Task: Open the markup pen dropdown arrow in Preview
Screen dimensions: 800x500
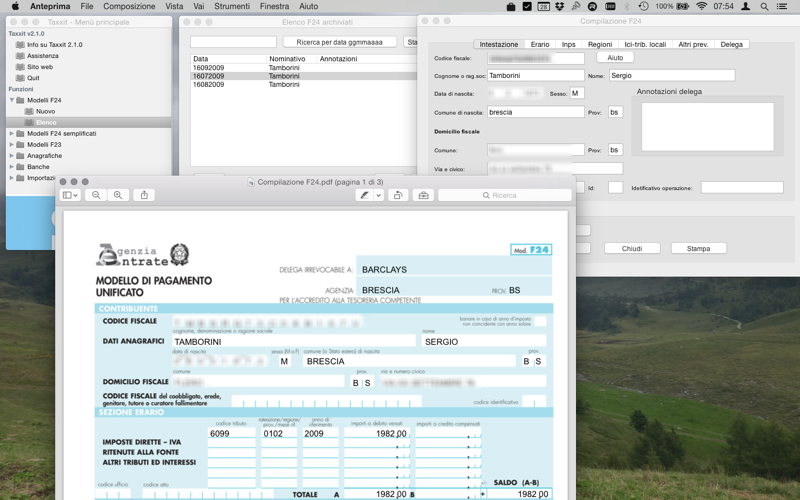Action: [x=379, y=195]
